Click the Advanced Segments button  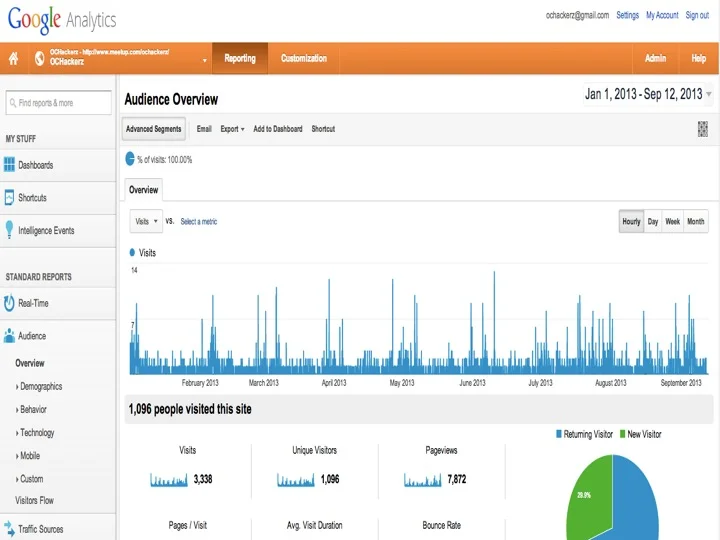pos(153,129)
